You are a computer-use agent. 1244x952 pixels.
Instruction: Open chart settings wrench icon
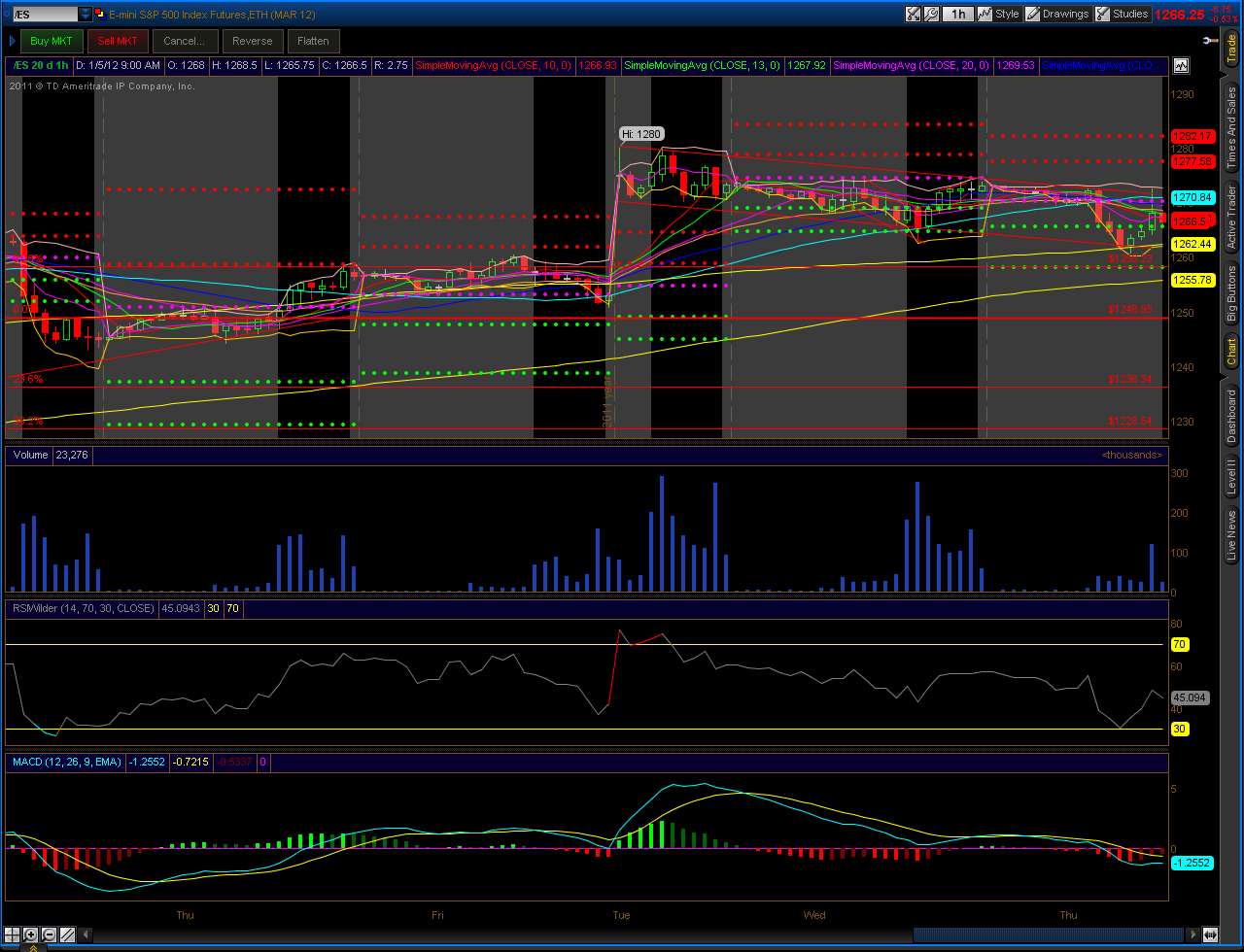tap(931, 14)
